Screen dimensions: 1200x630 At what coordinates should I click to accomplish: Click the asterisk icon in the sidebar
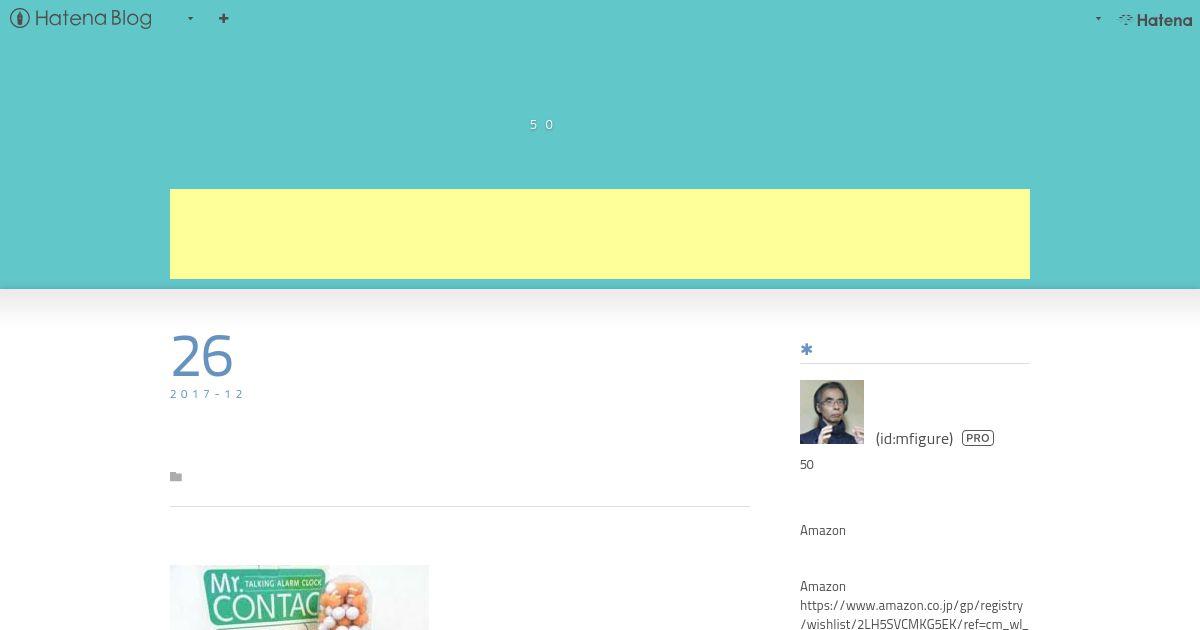point(807,349)
